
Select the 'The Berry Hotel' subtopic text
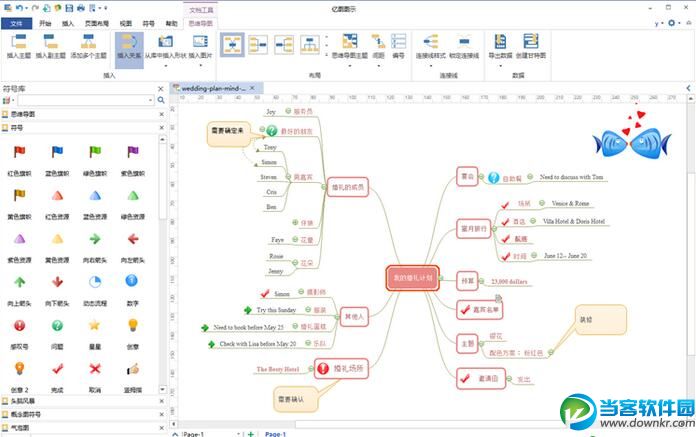pyautogui.click(x=278, y=369)
